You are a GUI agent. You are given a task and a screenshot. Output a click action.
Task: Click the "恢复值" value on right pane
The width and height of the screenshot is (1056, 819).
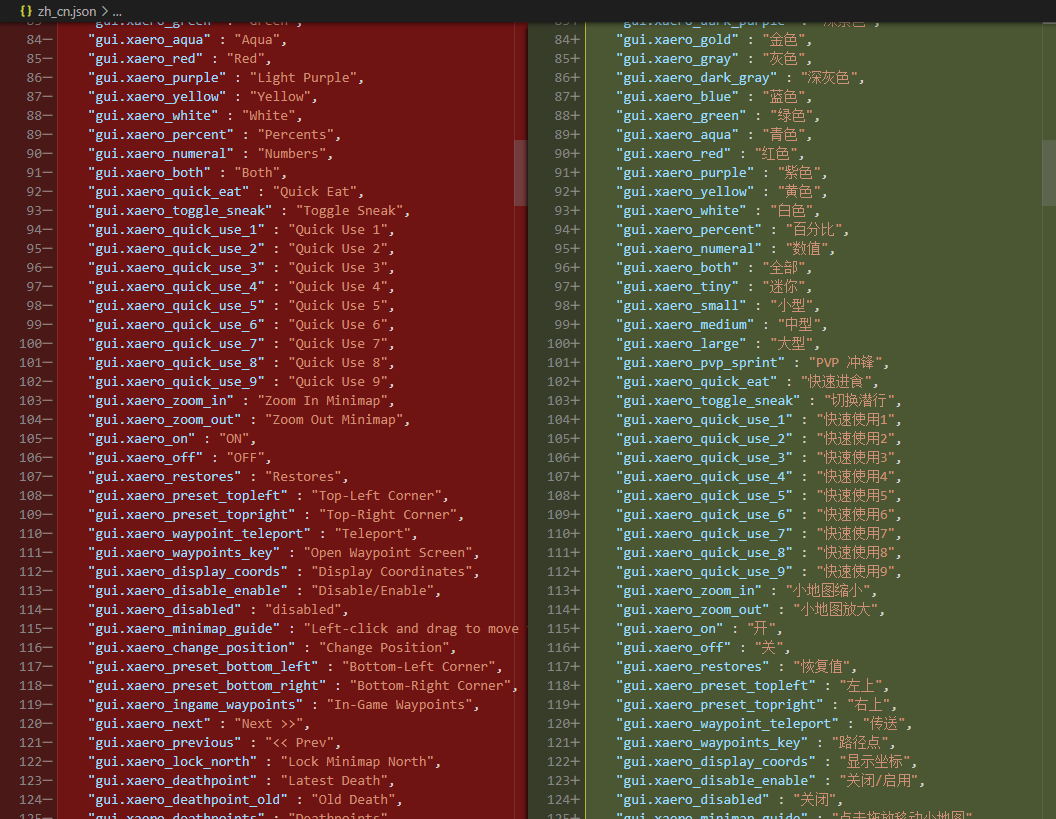pyautogui.click(x=822, y=667)
